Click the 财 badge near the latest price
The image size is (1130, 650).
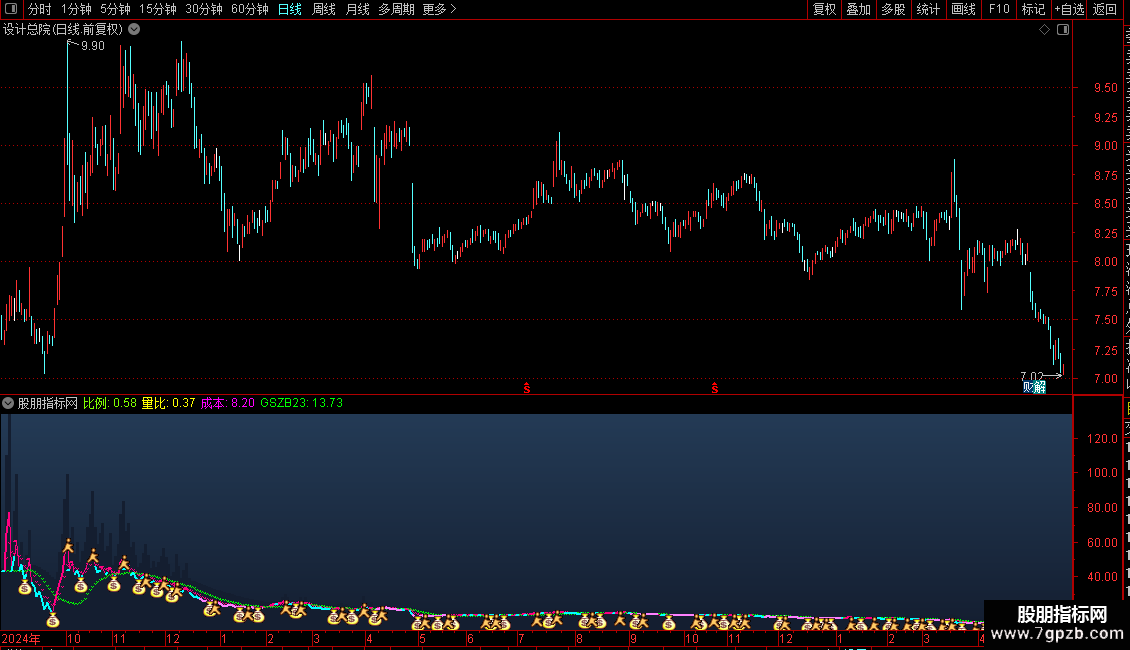click(x=1028, y=388)
